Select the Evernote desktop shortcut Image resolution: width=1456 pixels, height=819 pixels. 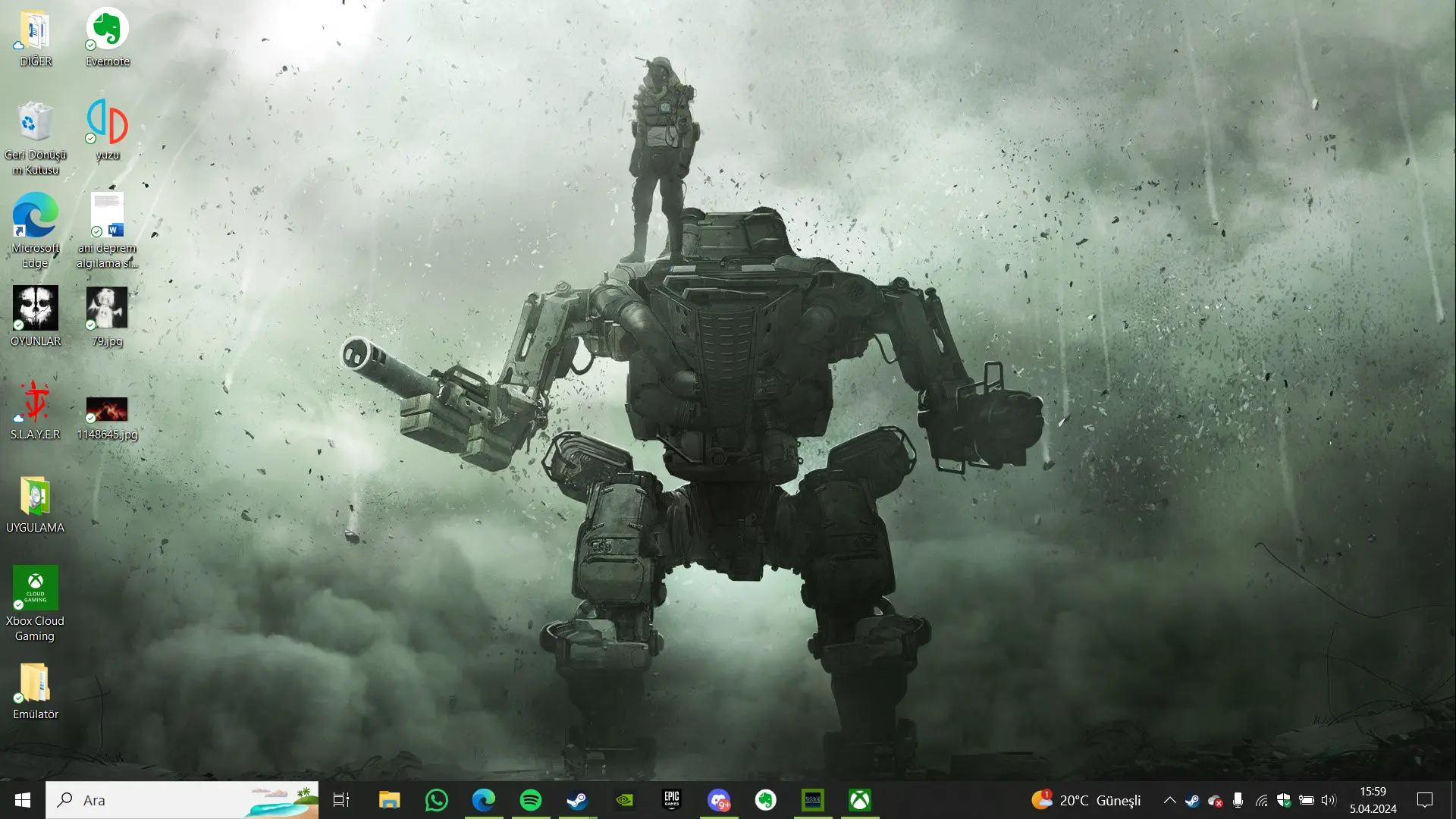coord(107,38)
